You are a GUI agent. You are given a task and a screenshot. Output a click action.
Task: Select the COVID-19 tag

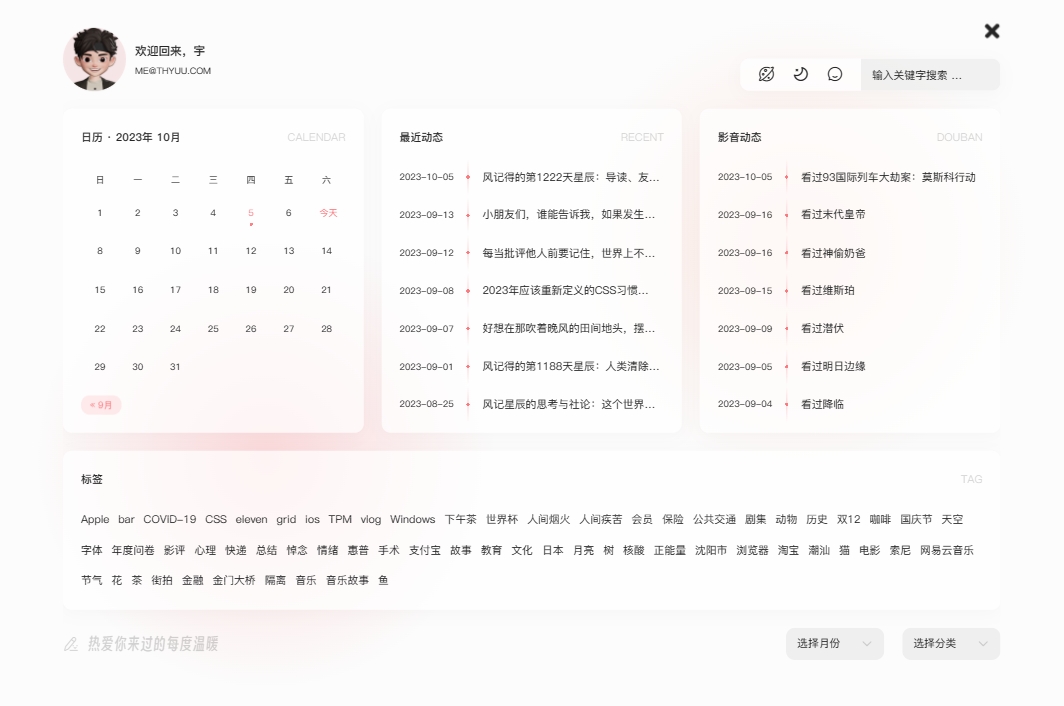(169, 520)
